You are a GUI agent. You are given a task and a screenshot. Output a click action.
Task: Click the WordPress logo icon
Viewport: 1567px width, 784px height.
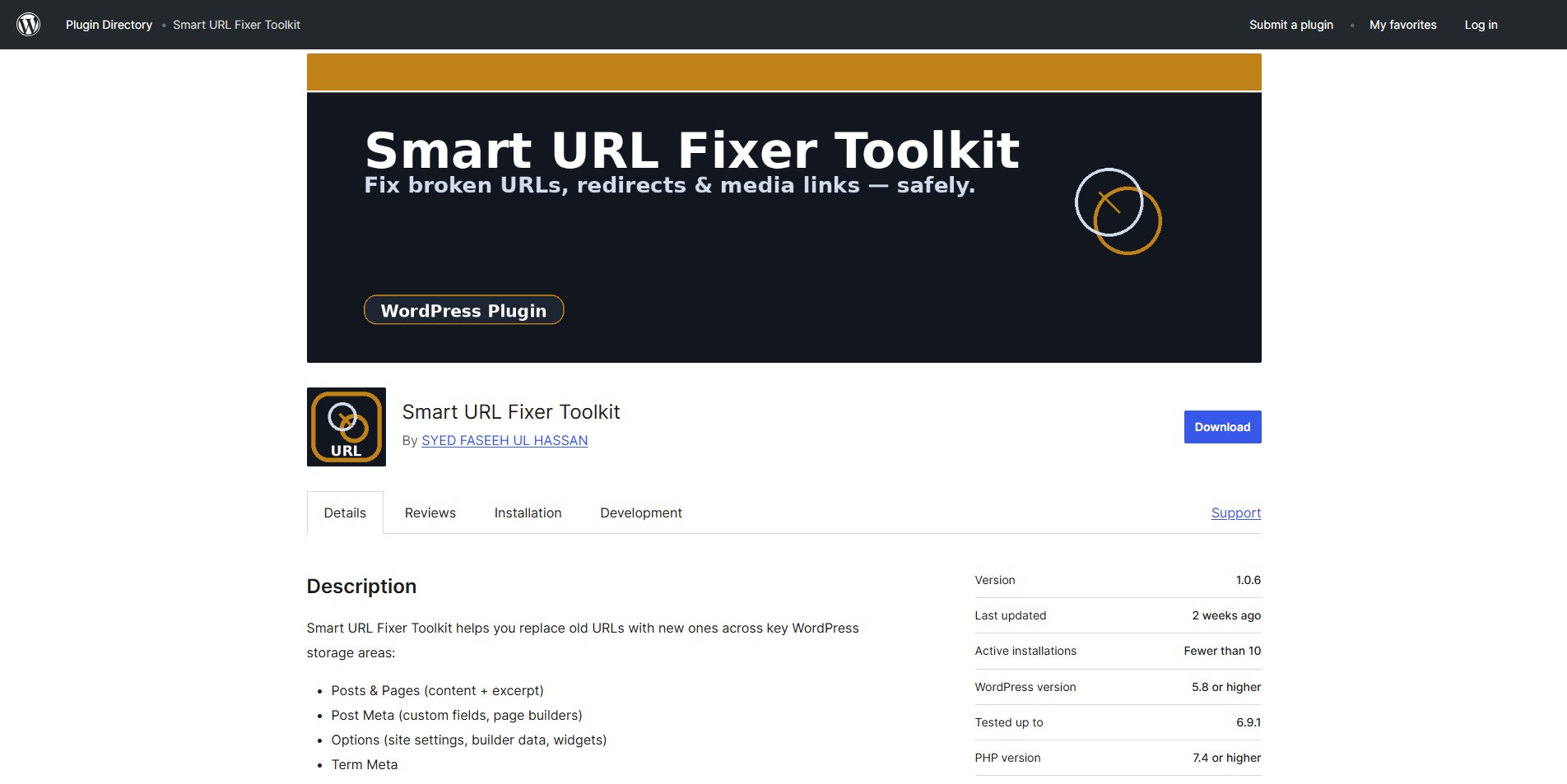[x=29, y=25]
